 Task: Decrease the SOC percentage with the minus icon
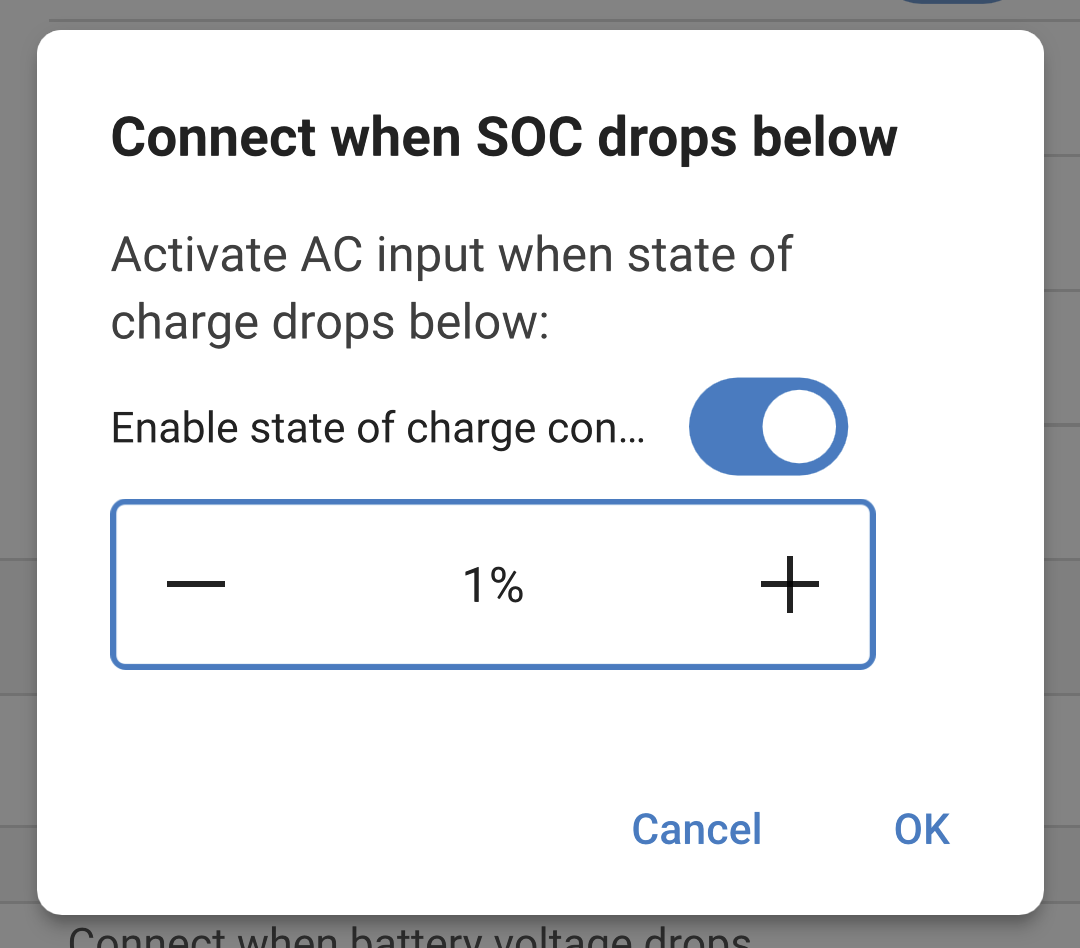[x=196, y=585]
